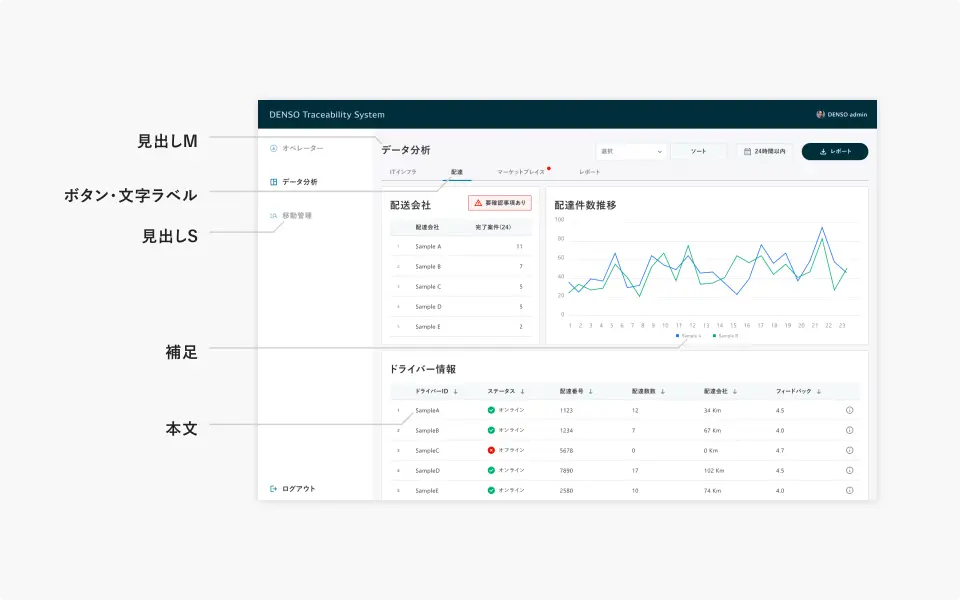
Task: Click the ソート button
Action: 698,152
